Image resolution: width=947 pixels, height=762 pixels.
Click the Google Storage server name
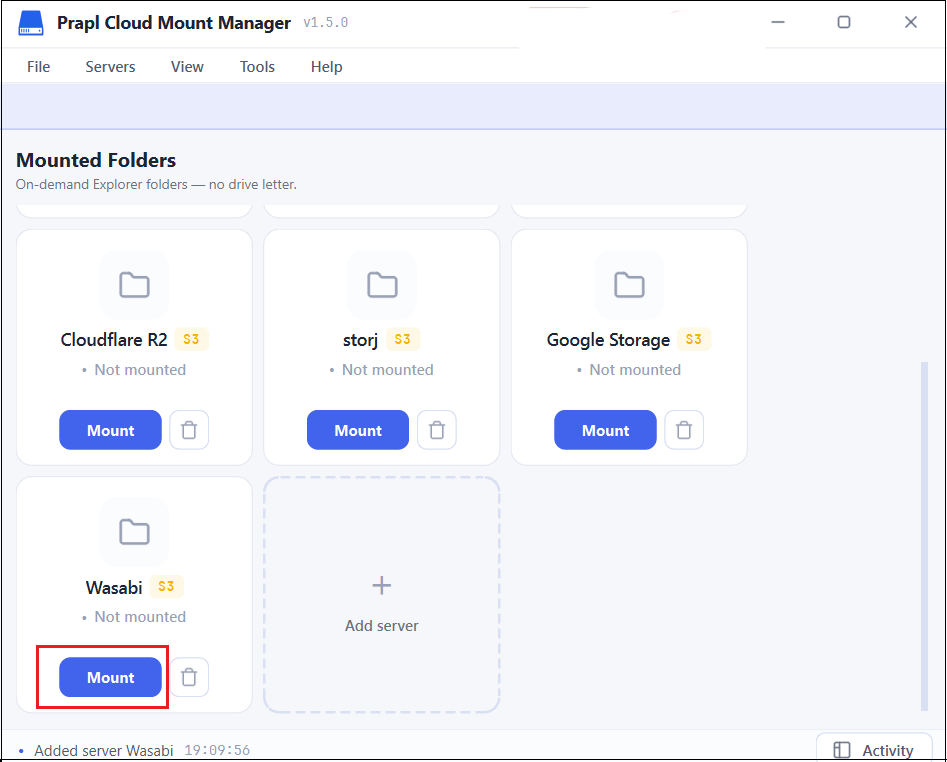tap(608, 341)
